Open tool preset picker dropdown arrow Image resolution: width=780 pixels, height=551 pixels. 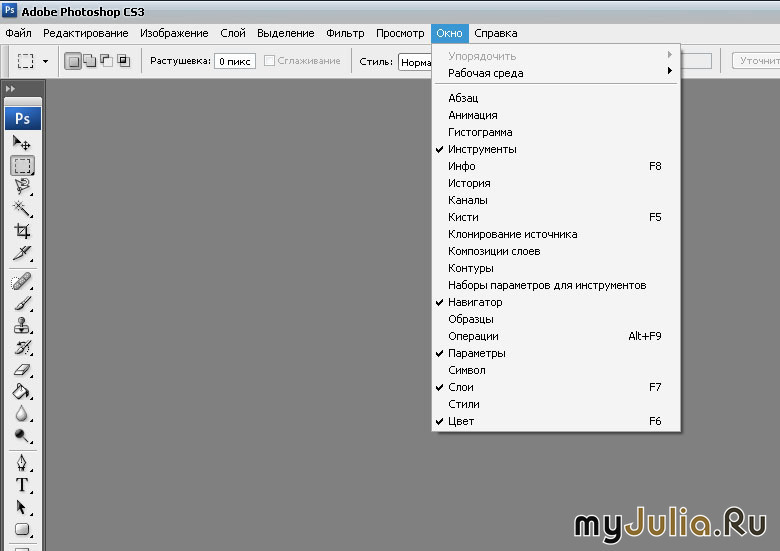tap(45, 61)
